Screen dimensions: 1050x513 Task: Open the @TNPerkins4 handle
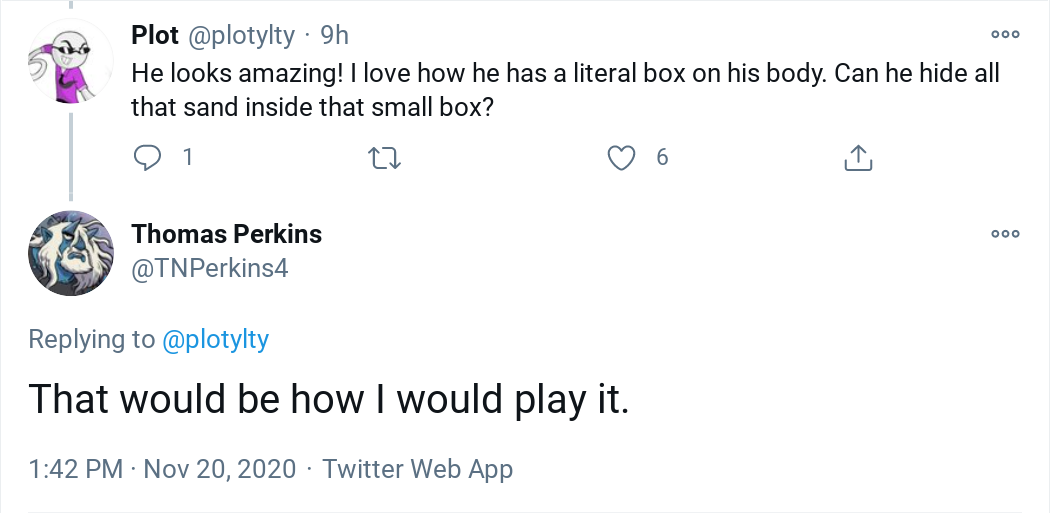210,267
